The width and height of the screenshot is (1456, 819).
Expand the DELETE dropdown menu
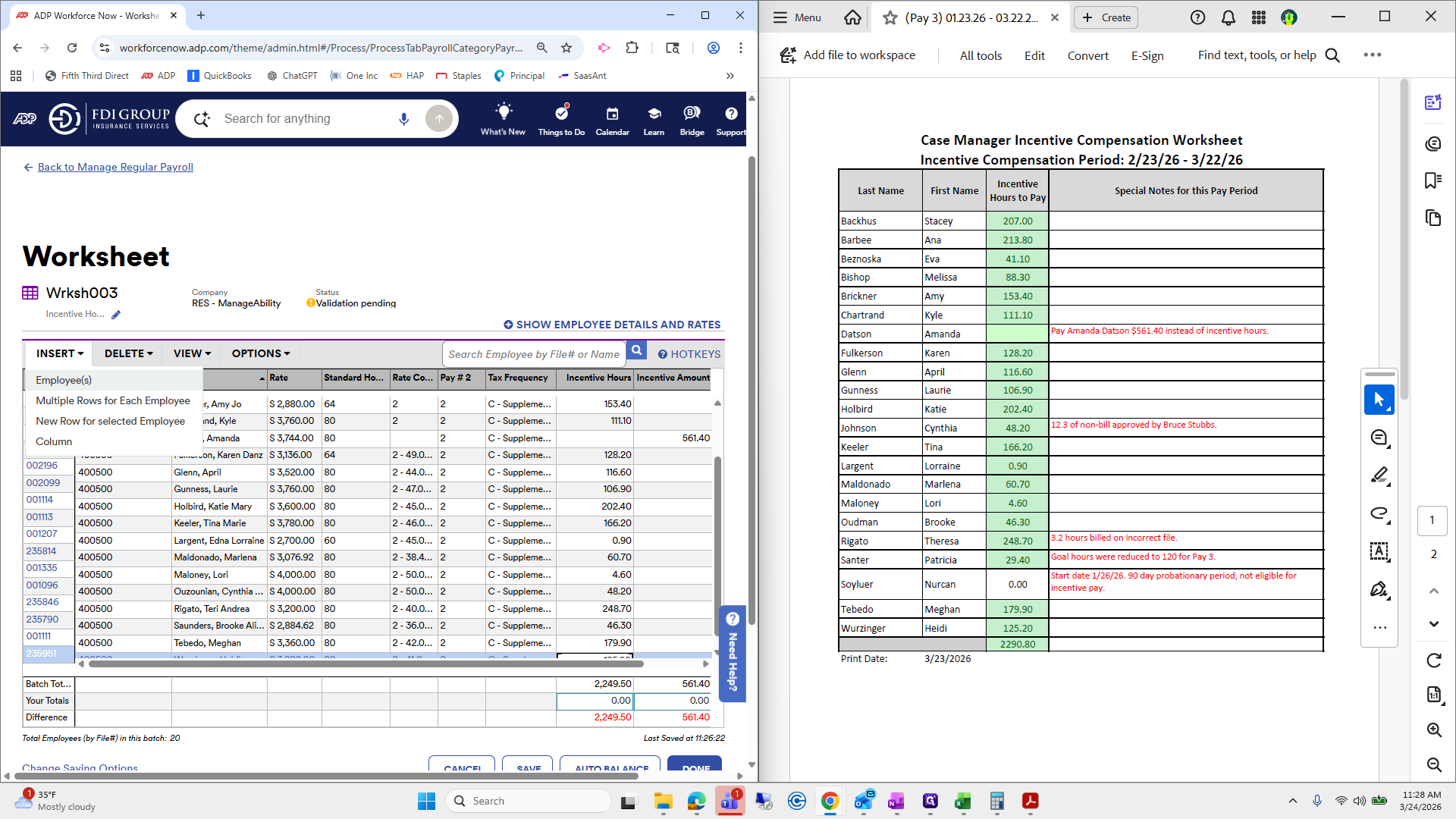pyautogui.click(x=128, y=353)
